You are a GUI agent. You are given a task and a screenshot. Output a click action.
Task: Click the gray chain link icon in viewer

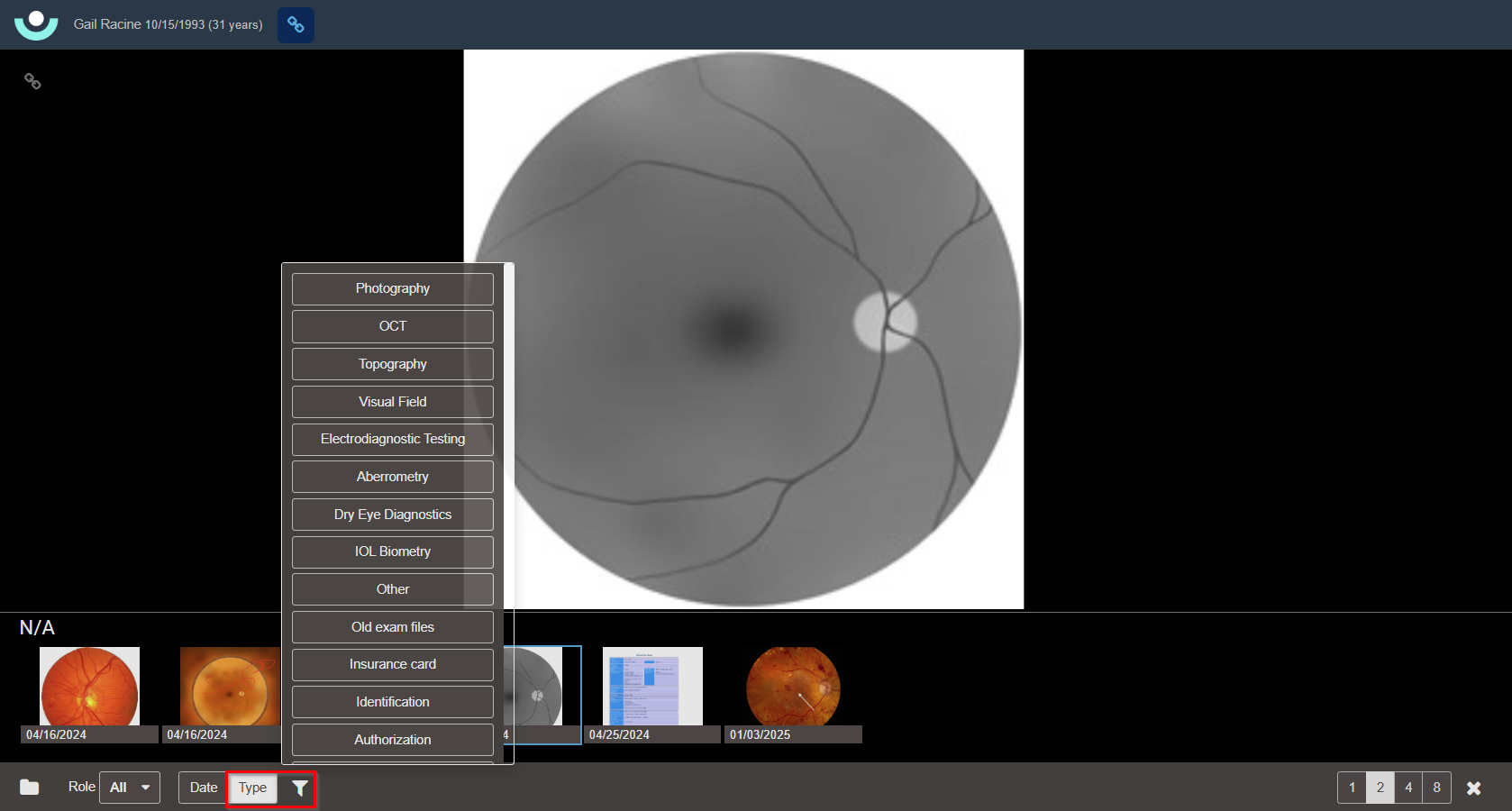[32, 82]
